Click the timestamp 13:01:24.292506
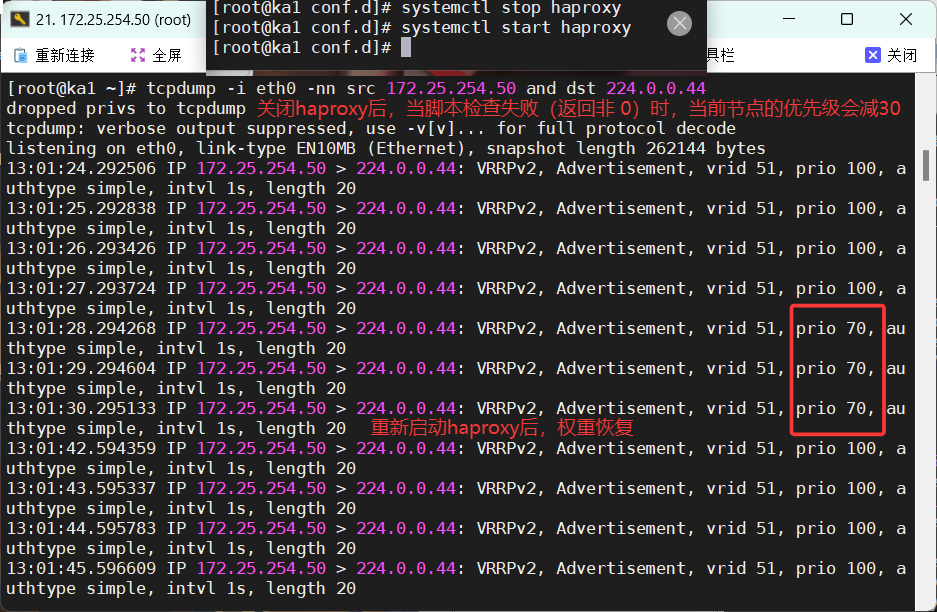 coord(81,169)
